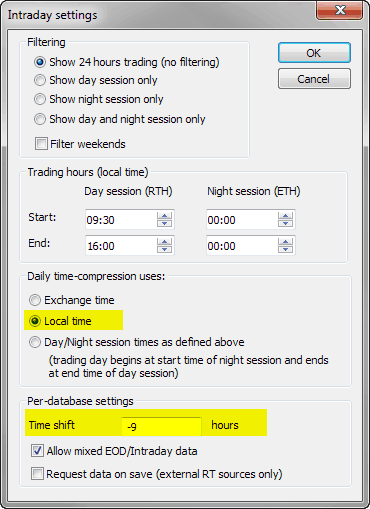Decrease Day session End time with down arrow

click(164, 249)
